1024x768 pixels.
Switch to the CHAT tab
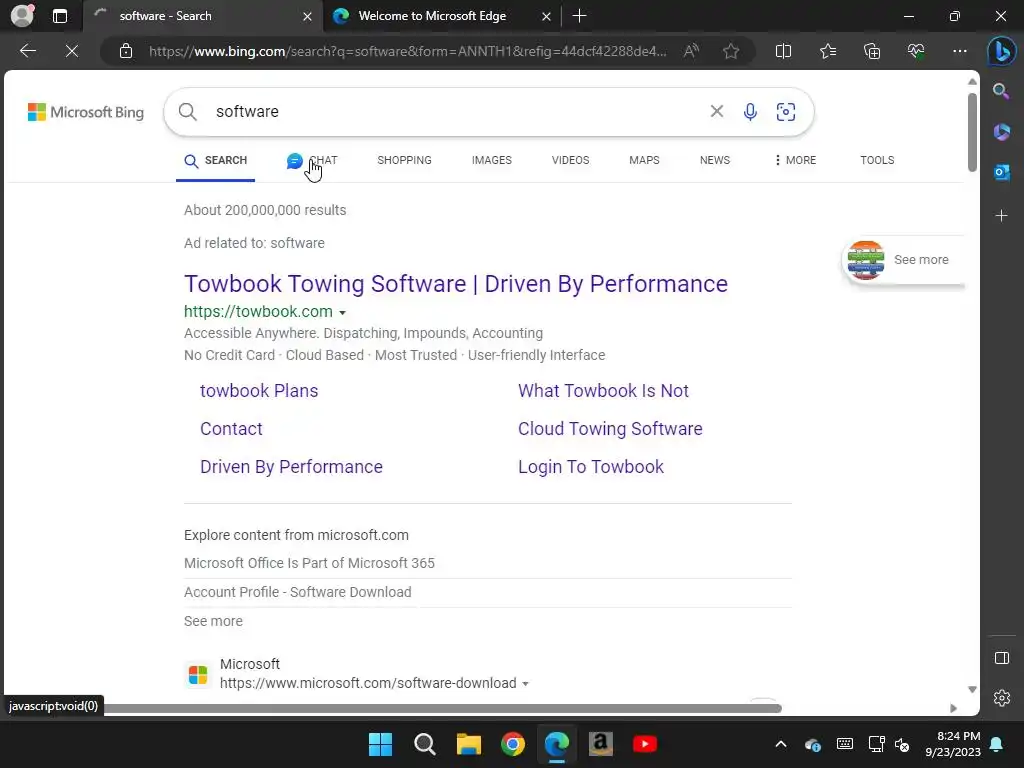click(x=312, y=160)
